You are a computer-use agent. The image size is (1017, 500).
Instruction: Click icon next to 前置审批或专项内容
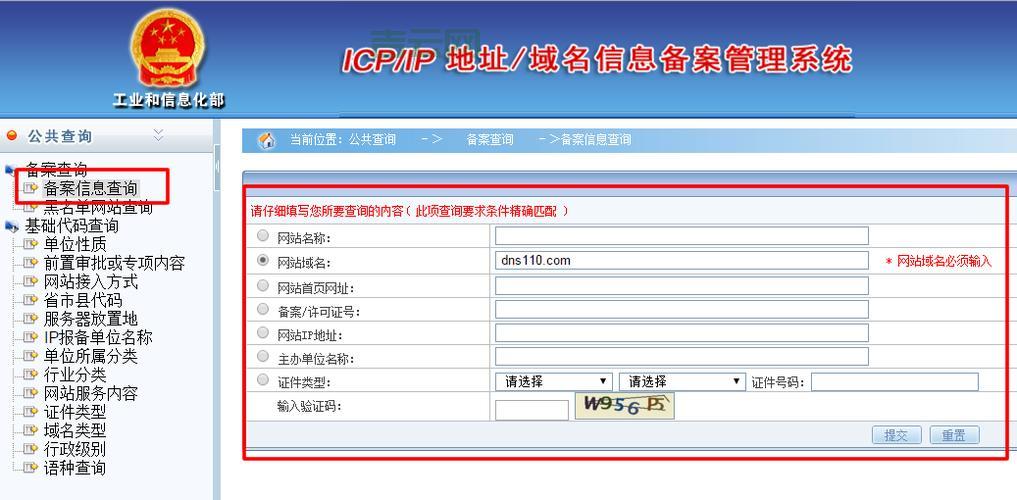coord(30,263)
